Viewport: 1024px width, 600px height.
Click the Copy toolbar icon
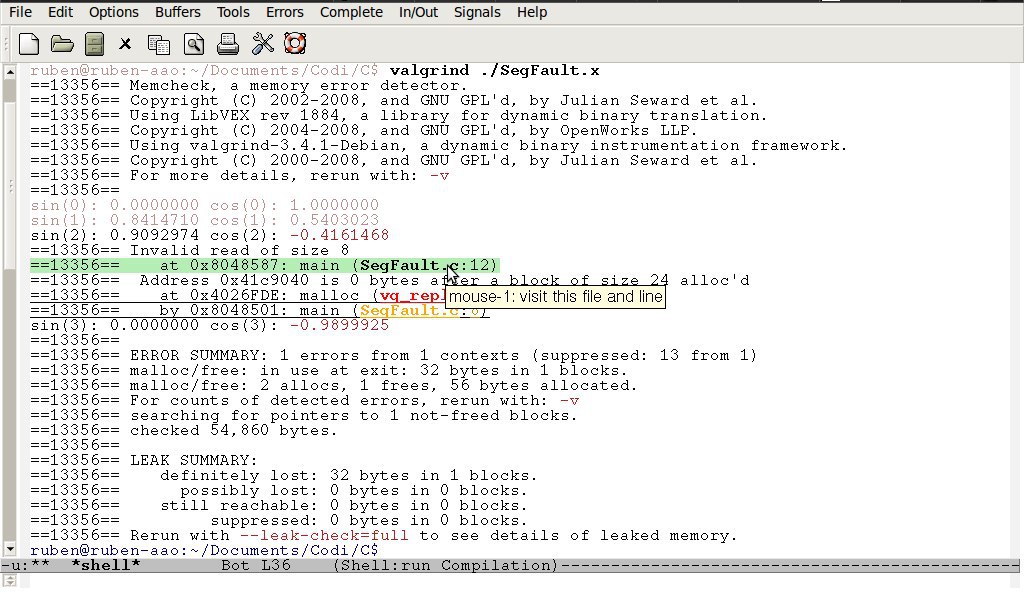[159, 44]
